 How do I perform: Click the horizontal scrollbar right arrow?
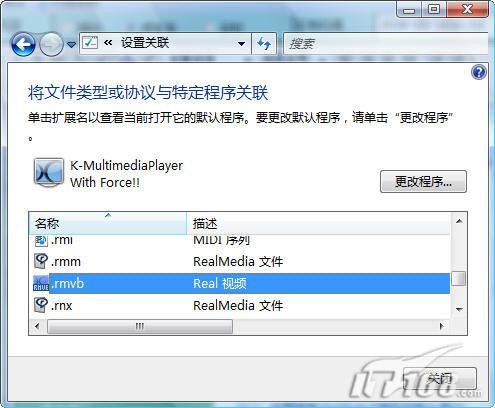(x=442, y=326)
